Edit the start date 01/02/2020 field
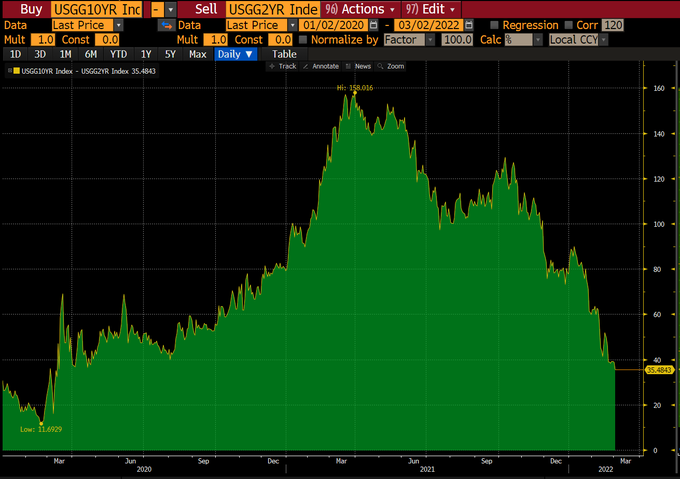Viewport: 680px width, 479px height. point(333,25)
